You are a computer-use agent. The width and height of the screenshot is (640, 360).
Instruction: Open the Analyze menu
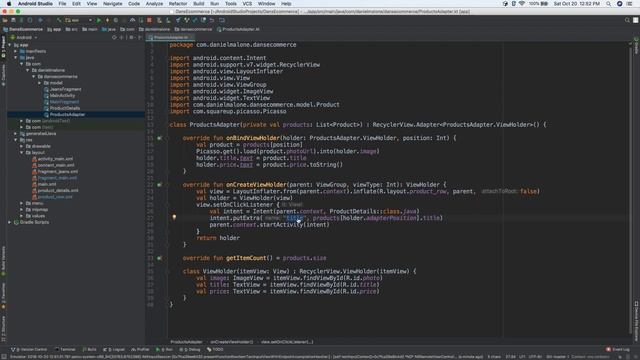coord(154,4)
